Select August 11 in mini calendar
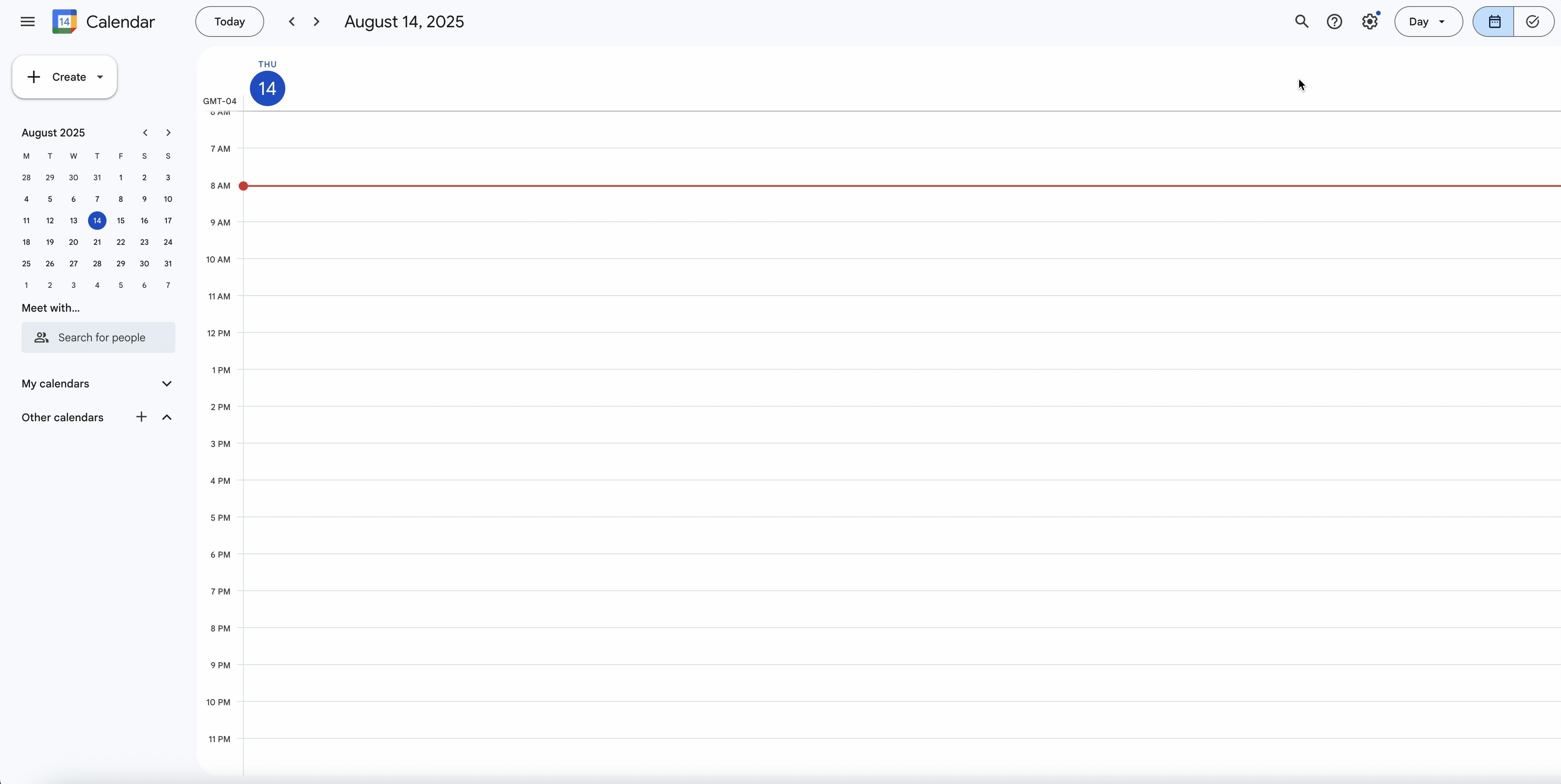The width and height of the screenshot is (1561, 784). [x=26, y=221]
